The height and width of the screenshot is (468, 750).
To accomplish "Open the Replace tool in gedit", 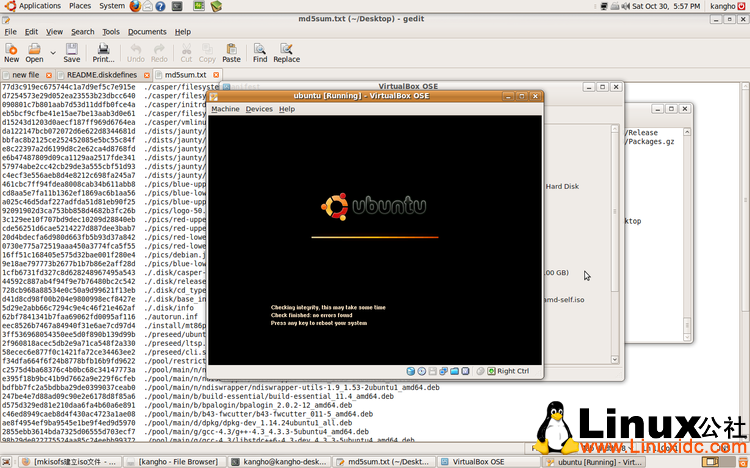I will (x=287, y=53).
